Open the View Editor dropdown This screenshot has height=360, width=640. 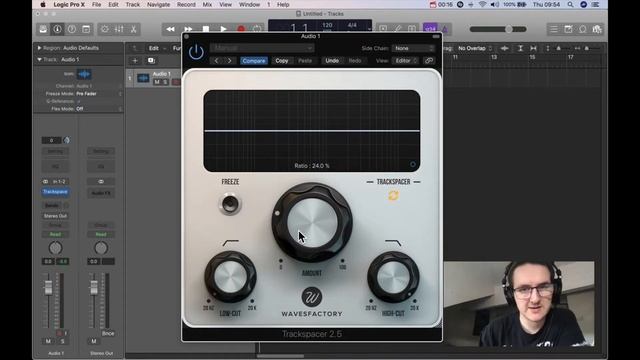405,61
